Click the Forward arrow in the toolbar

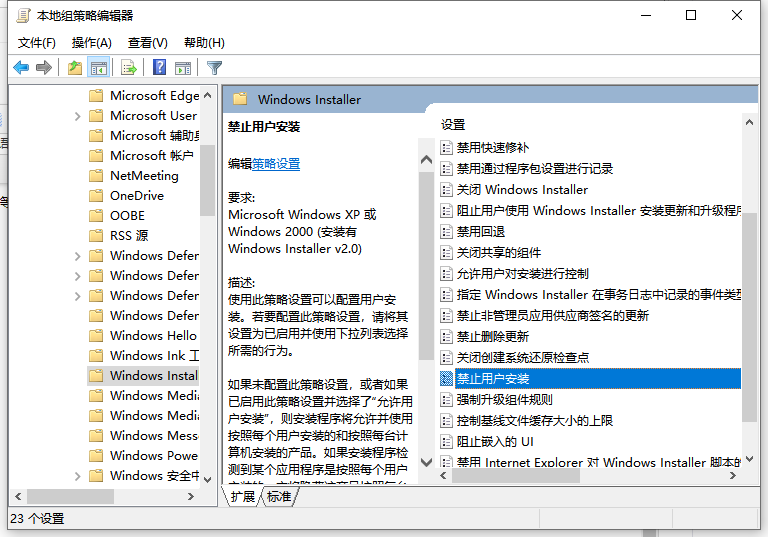(43, 68)
